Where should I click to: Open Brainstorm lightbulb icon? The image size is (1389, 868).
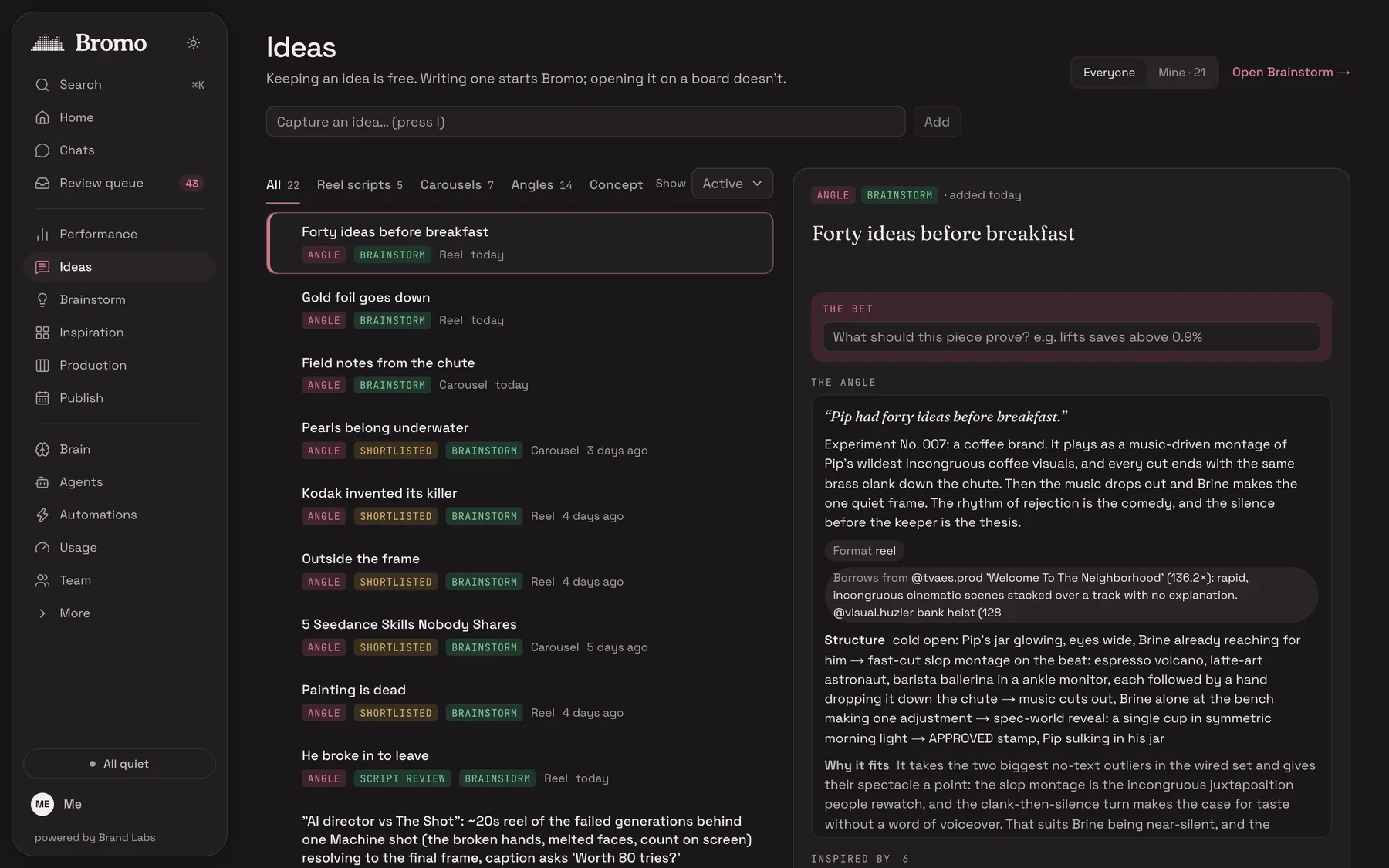point(42,299)
